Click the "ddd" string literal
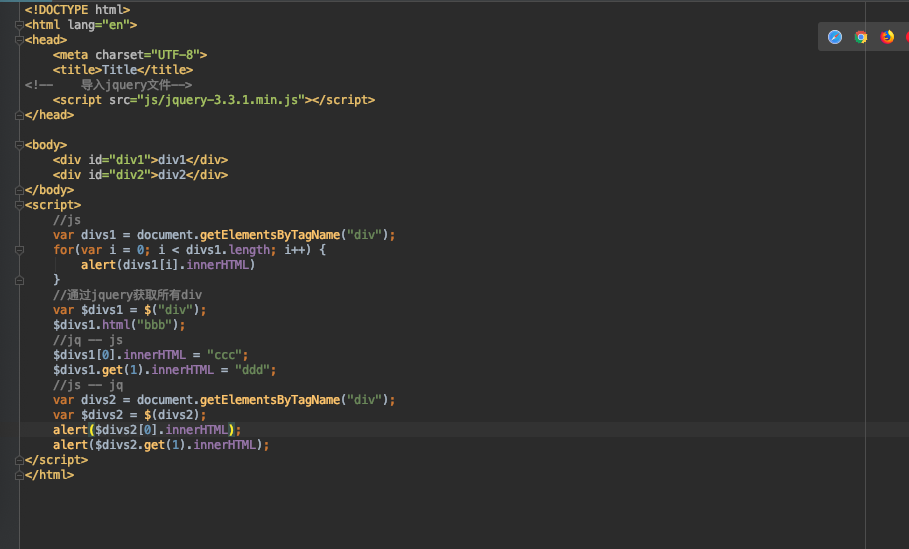 click(252, 370)
